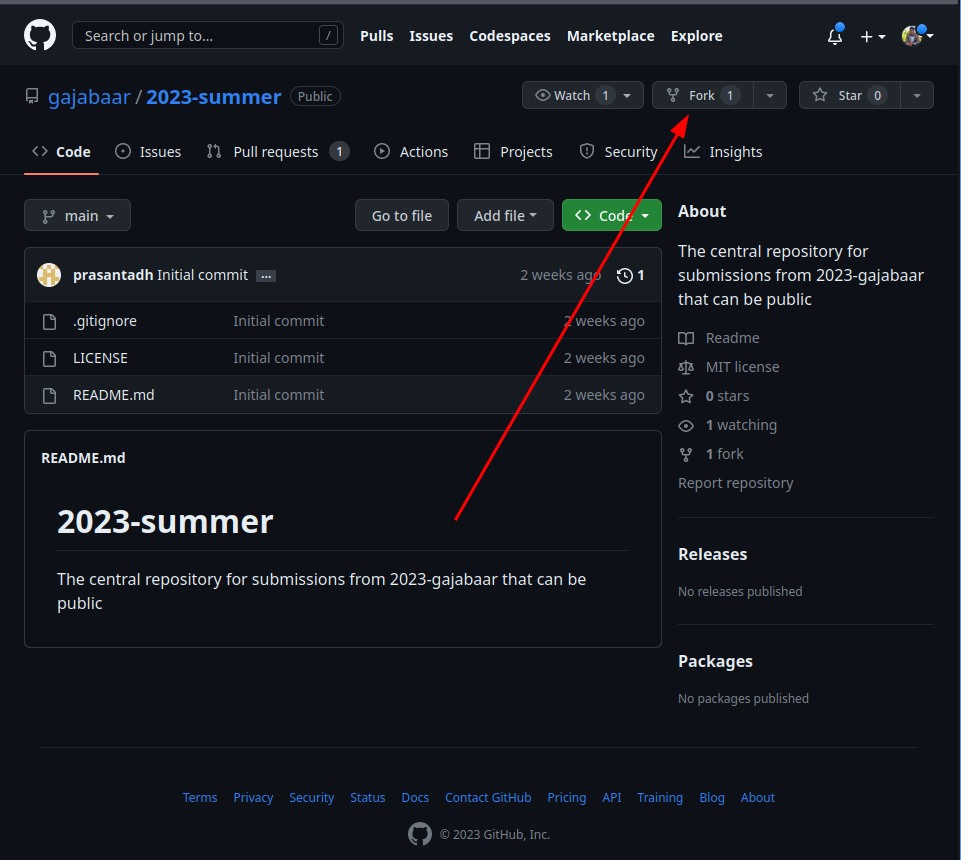
Task: Open the .gitignore file
Action: (x=105, y=321)
